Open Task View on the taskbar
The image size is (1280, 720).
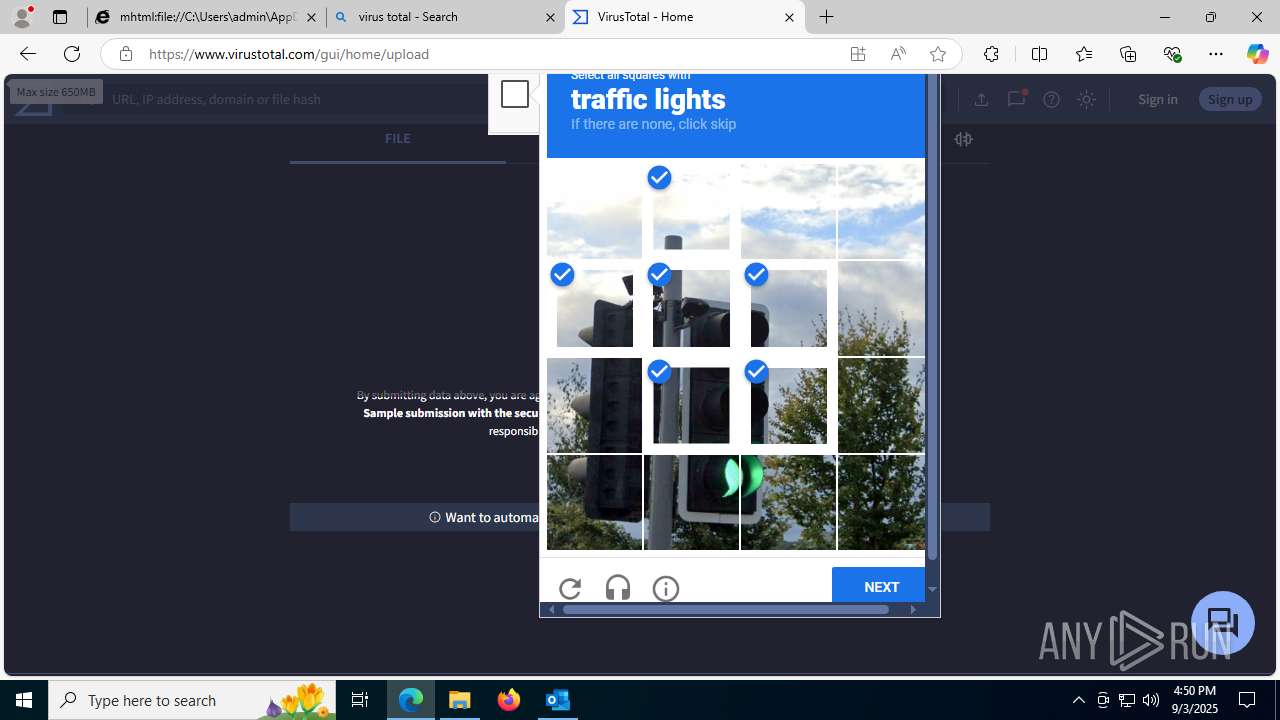coord(360,700)
